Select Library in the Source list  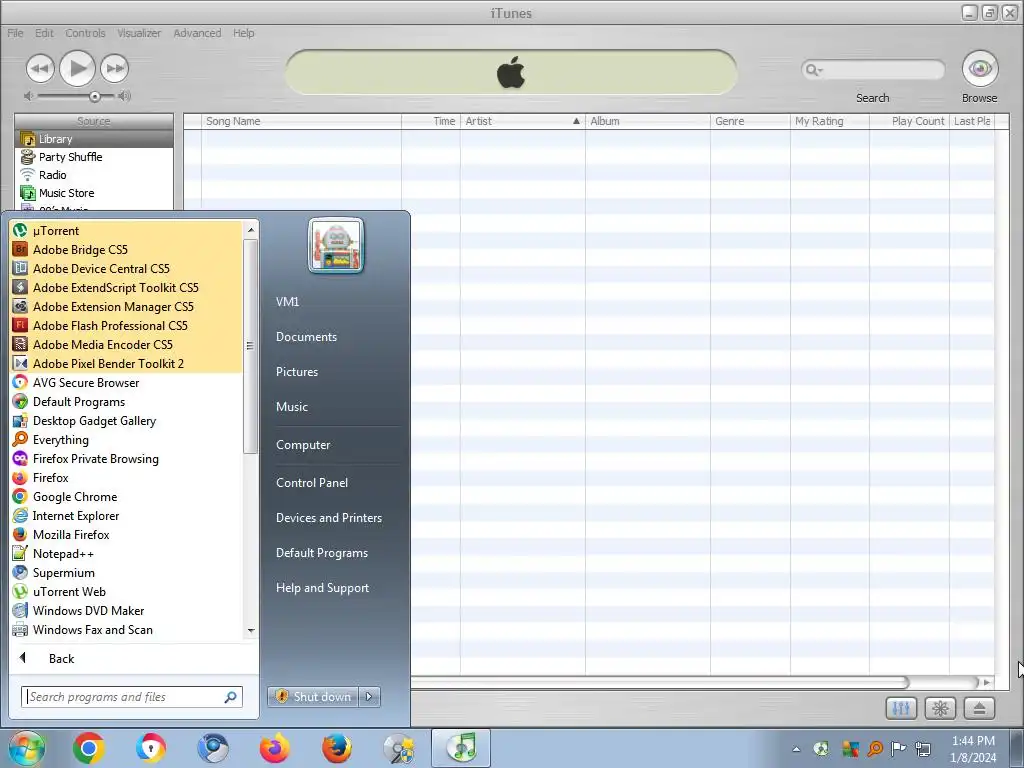click(94, 139)
